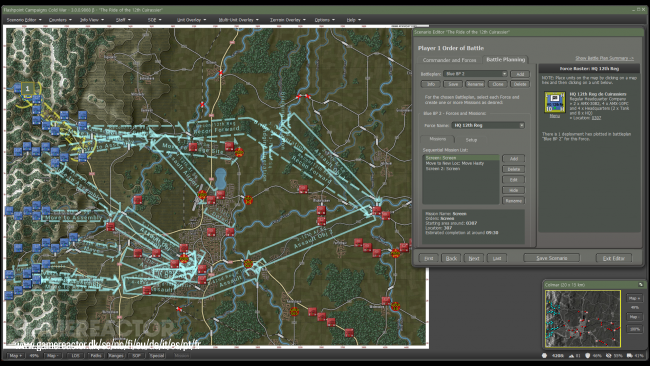Toggle the Special overlay button
650x366 pixels.
pyautogui.click(x=157, y=356)
